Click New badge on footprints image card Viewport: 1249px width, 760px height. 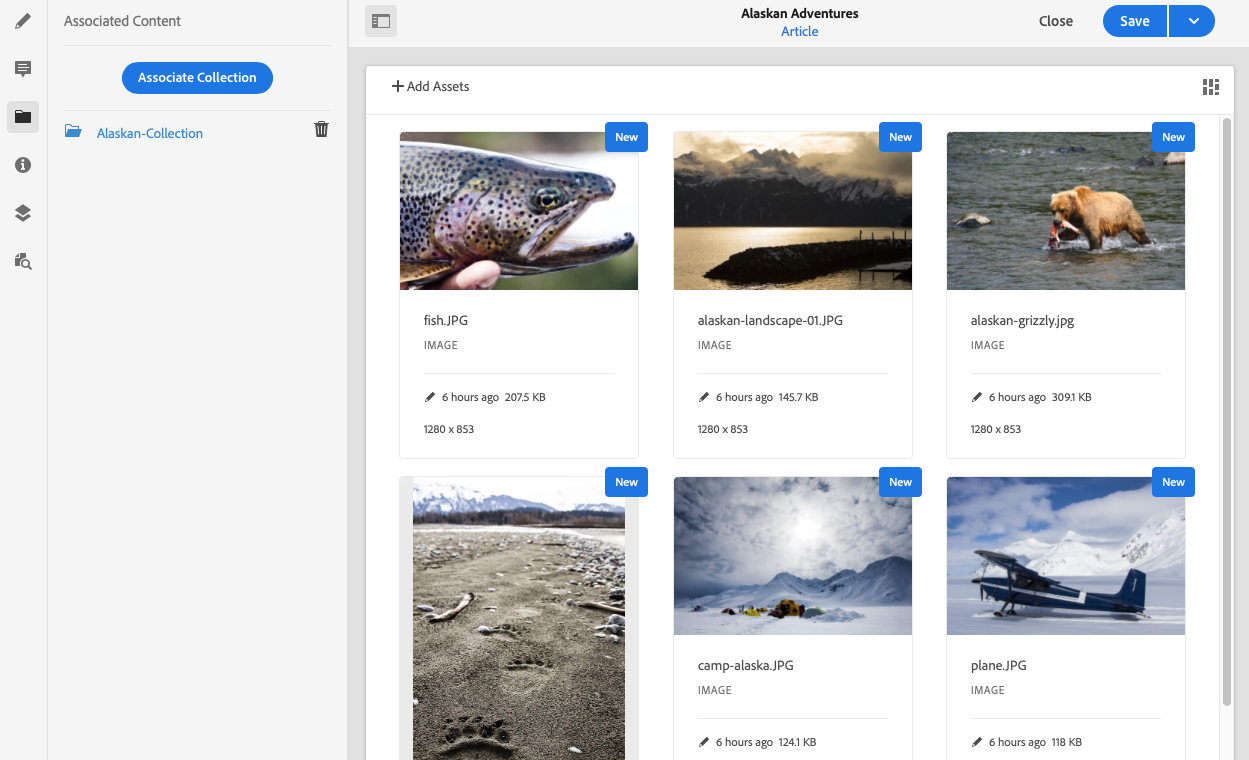click(627, 482)
